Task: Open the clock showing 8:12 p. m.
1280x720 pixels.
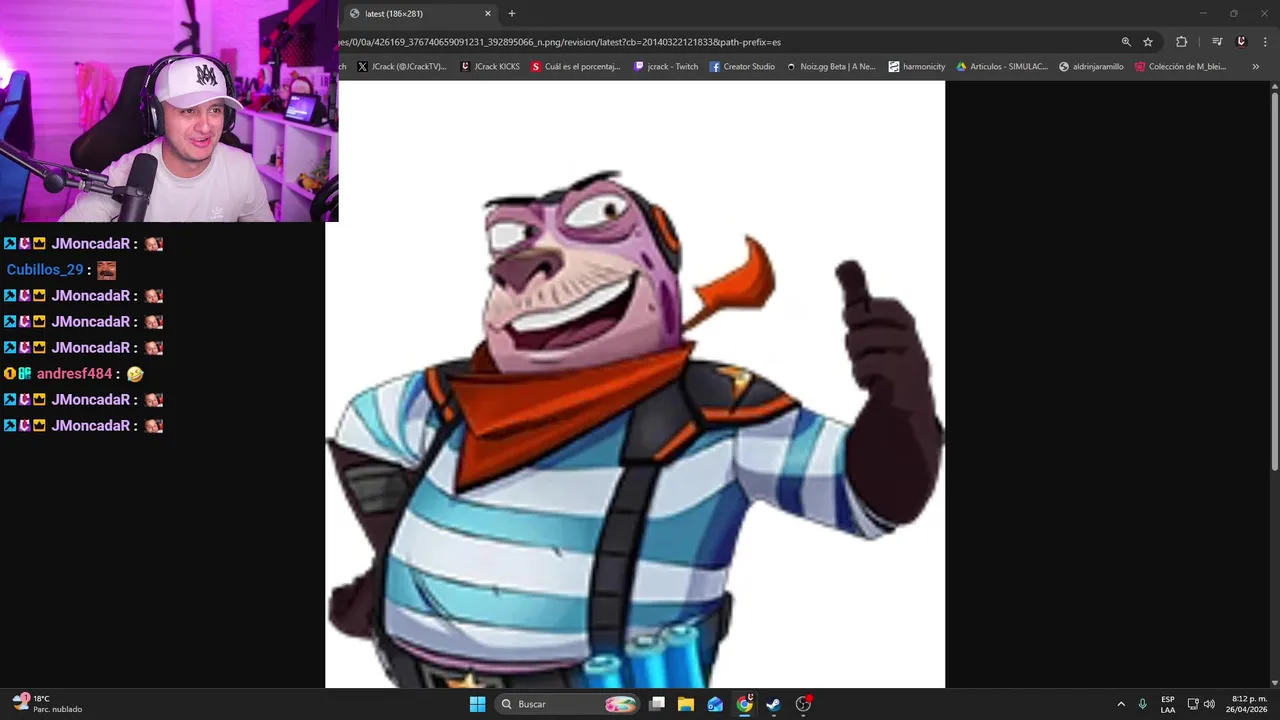Action: click(1249, 704)
